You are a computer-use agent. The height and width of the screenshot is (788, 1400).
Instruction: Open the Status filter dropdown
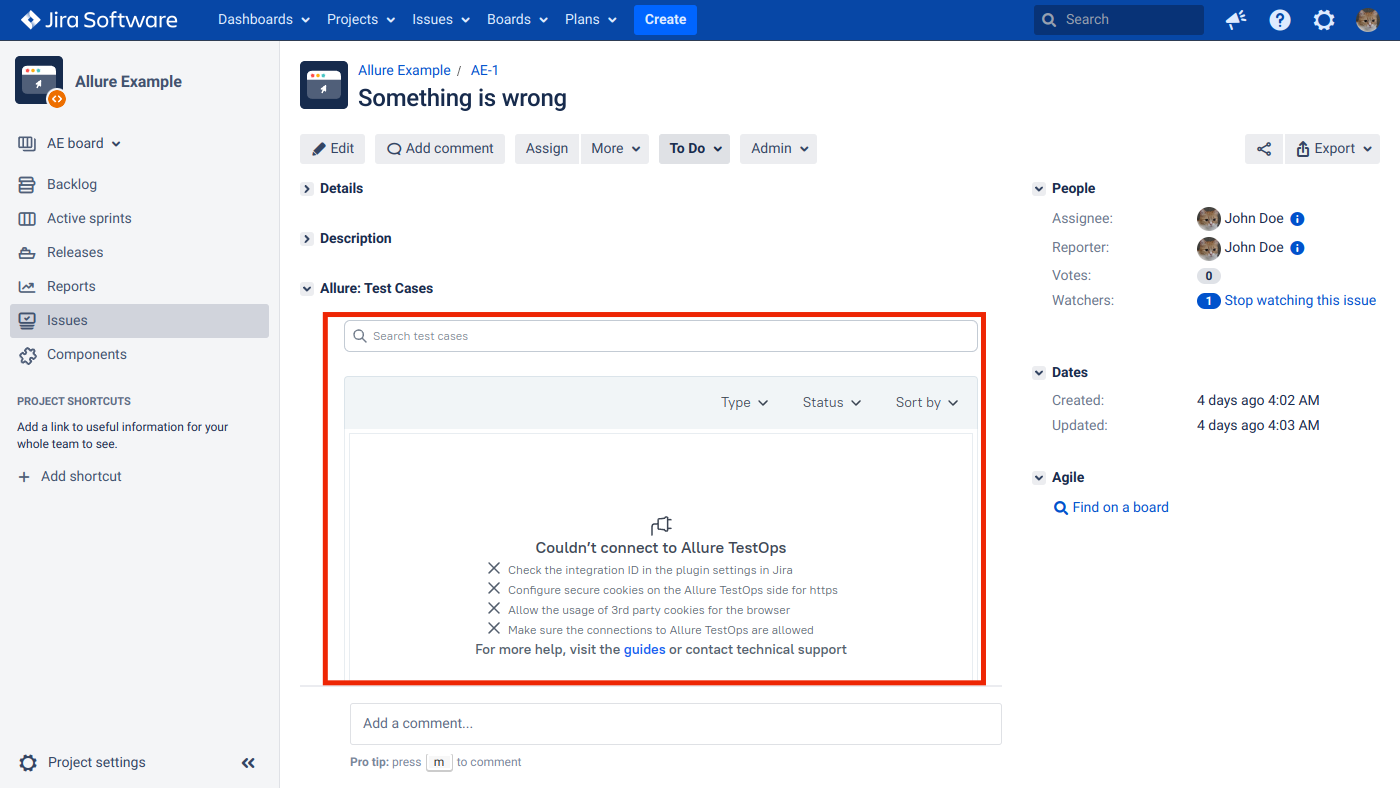click(x=832, y=402)
